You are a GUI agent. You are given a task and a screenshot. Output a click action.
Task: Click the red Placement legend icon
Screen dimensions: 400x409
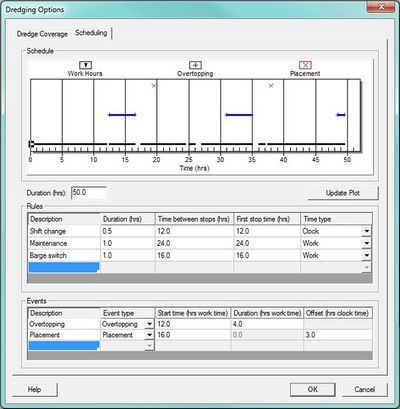[x=305, y=65]
